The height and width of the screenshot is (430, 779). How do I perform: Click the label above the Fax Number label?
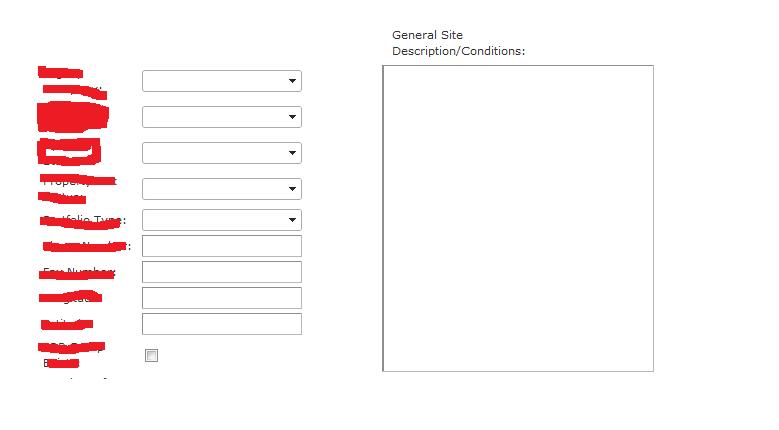click(87, 246)
